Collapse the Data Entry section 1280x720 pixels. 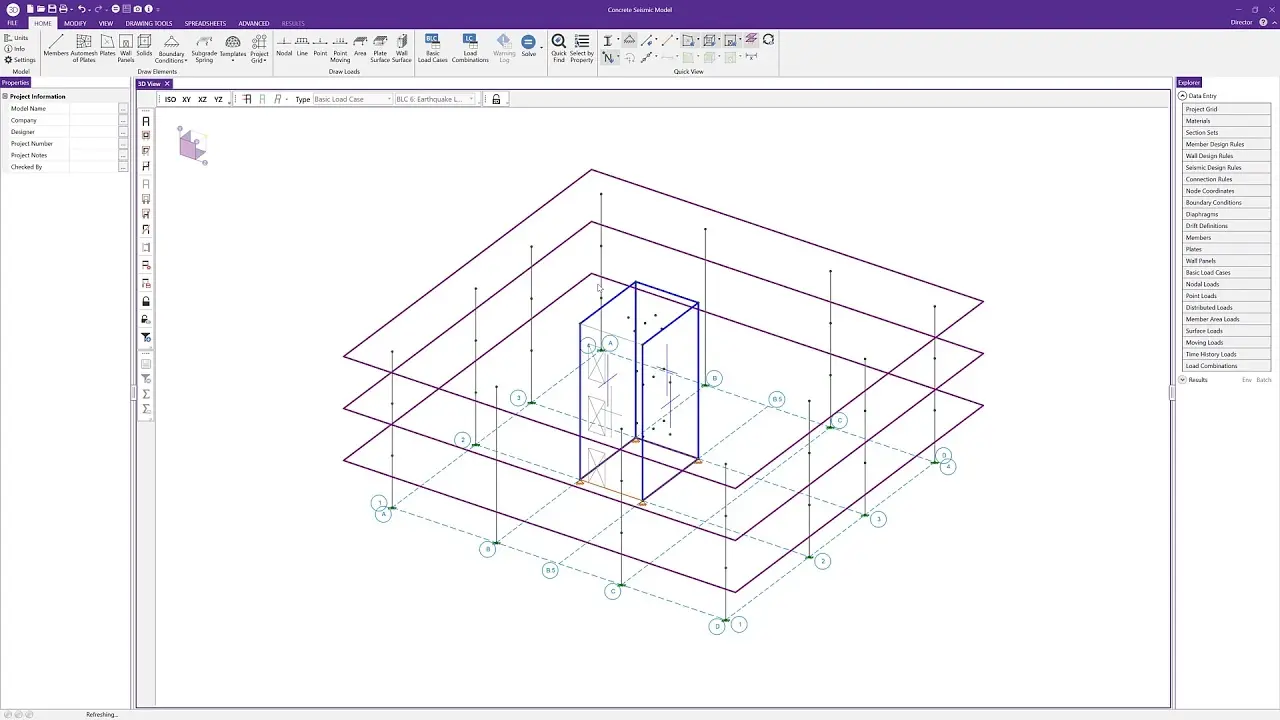(1182, 96)
